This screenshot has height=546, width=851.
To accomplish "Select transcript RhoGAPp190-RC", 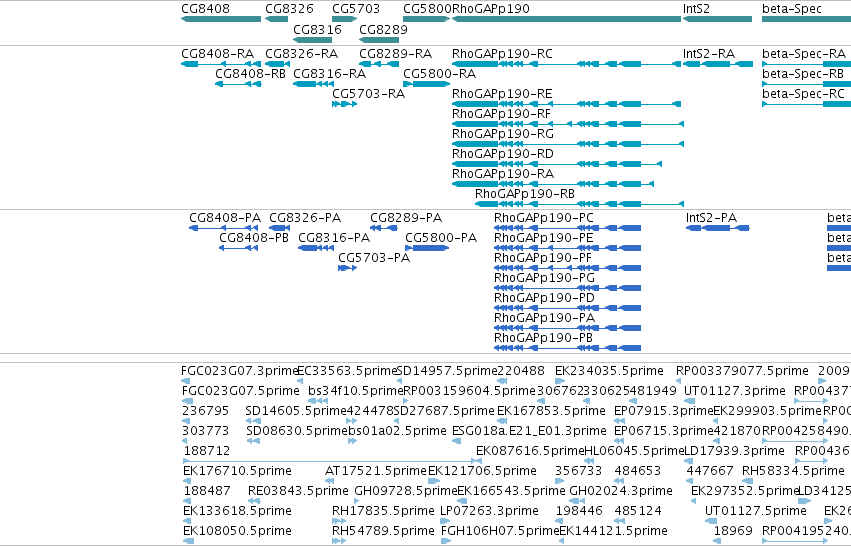I will (x=566, y=64).
